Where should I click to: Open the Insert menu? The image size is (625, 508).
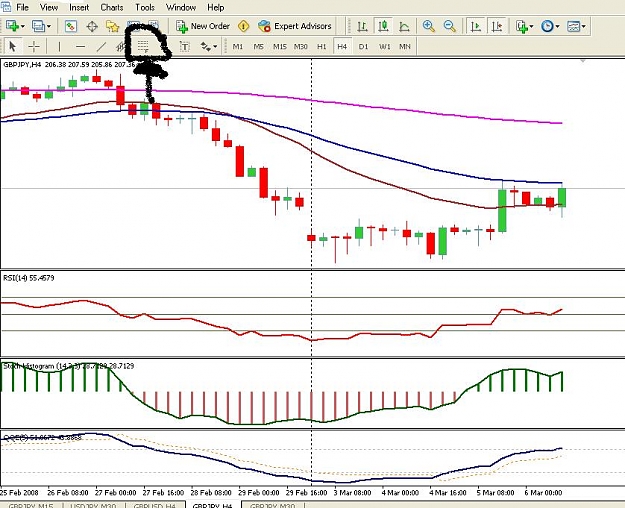coord(79,7)
